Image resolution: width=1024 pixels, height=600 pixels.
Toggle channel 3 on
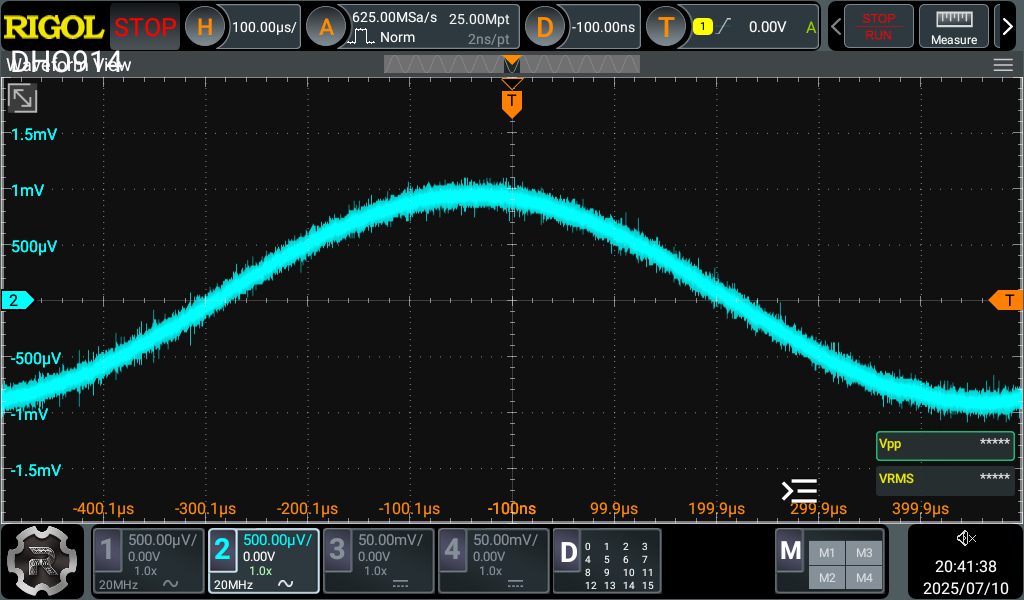[337, 549]
